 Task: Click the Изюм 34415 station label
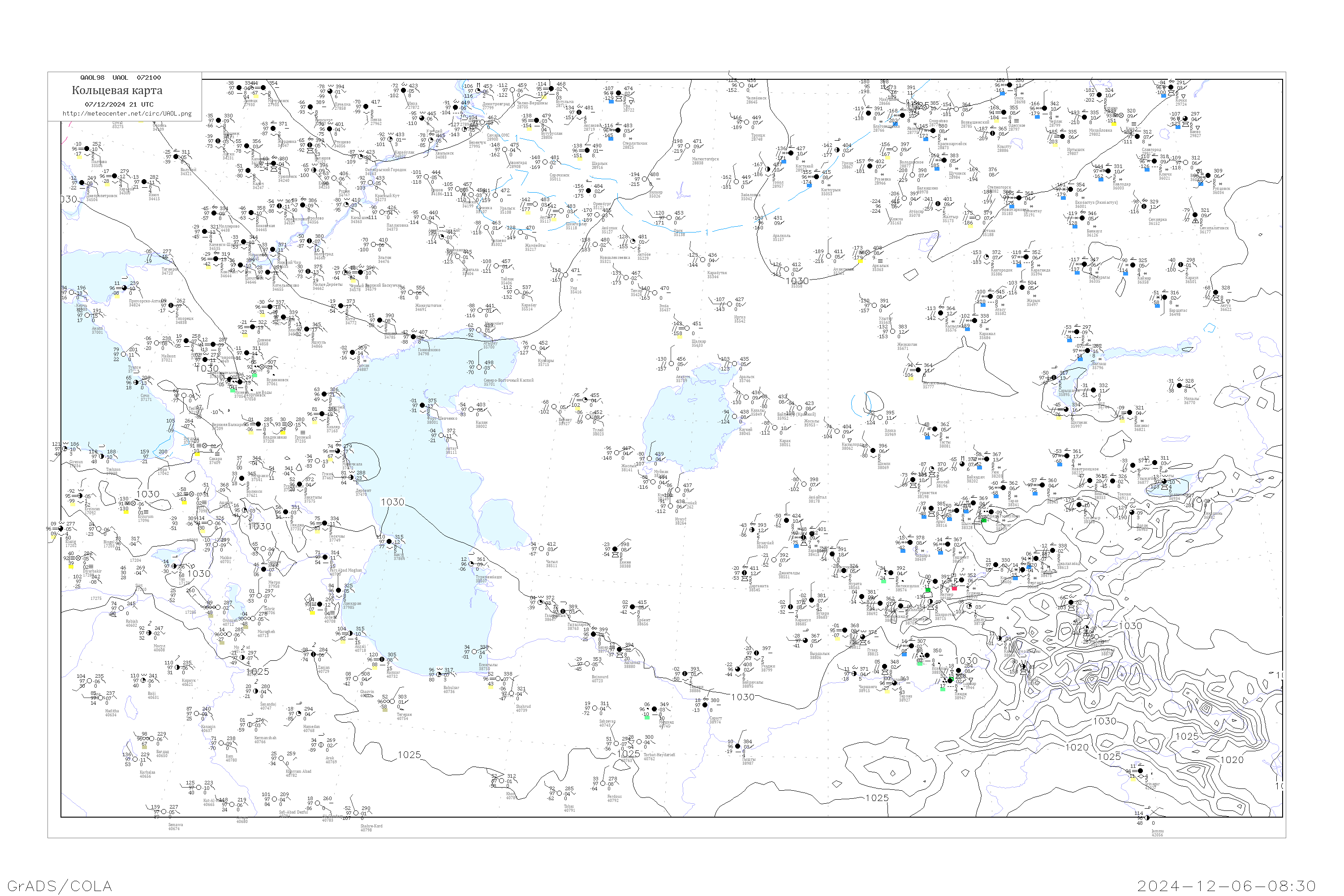pos(154,197)
